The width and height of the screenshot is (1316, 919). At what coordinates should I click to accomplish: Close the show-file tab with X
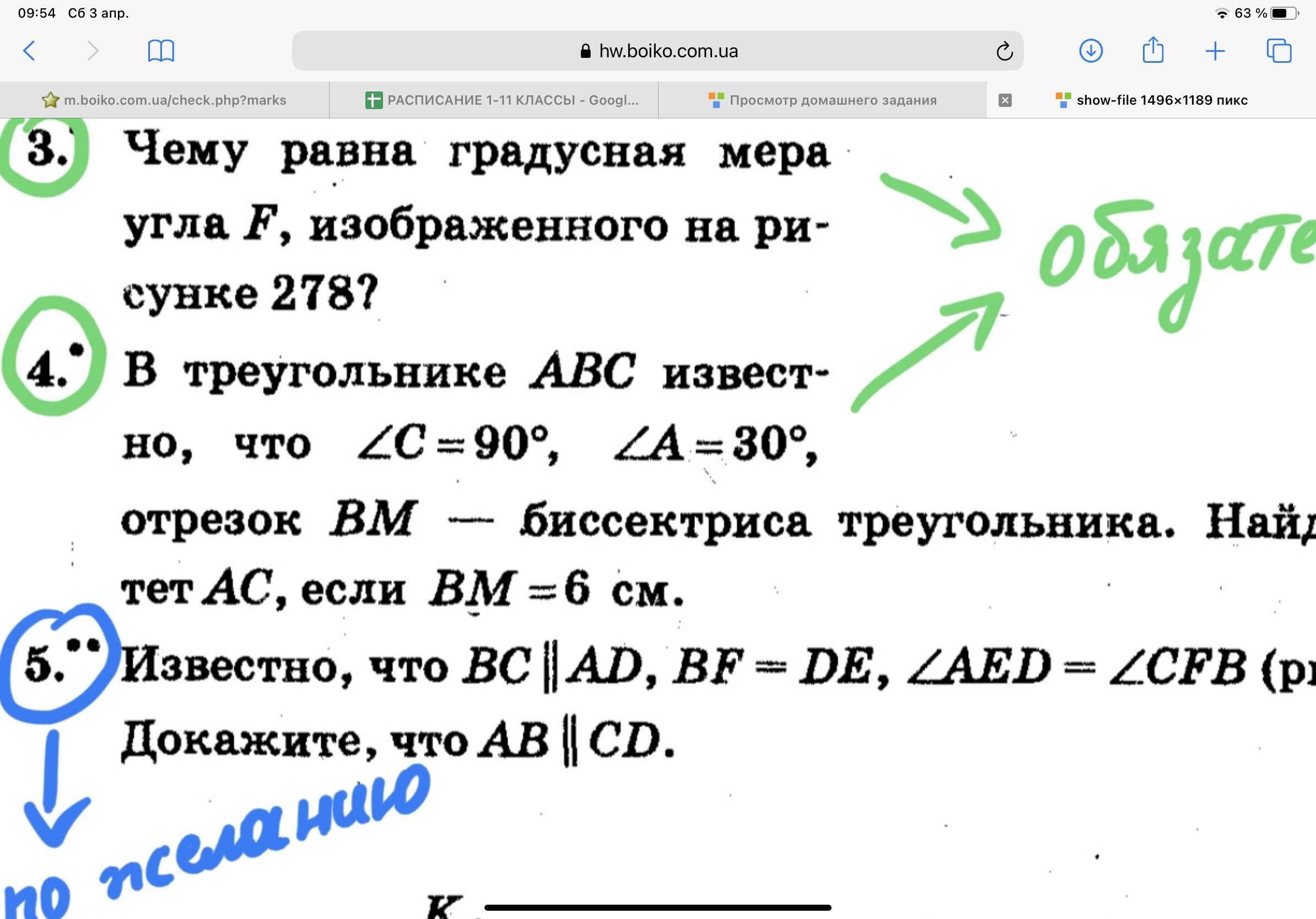[x=1005, y=100]
